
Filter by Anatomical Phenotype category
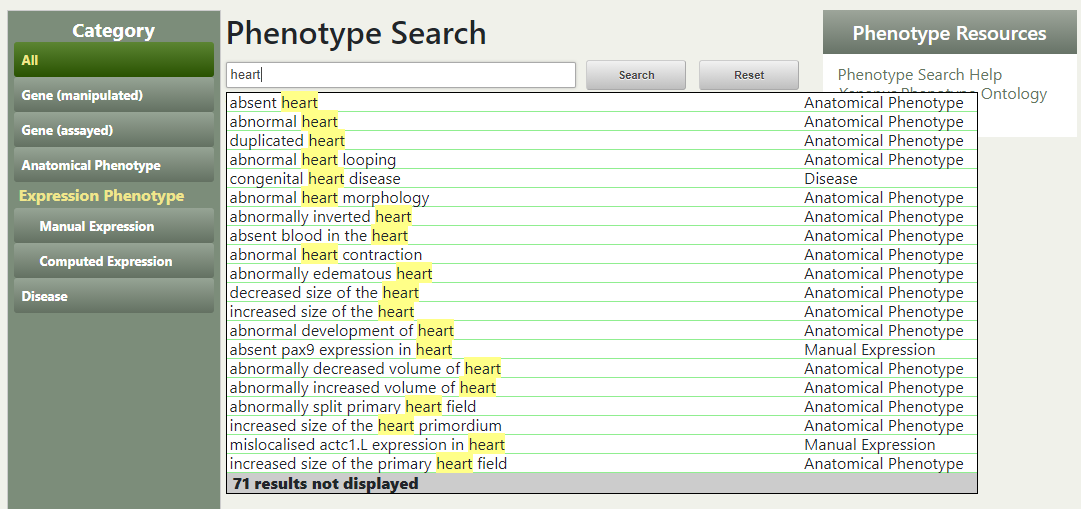coord(113,165)
